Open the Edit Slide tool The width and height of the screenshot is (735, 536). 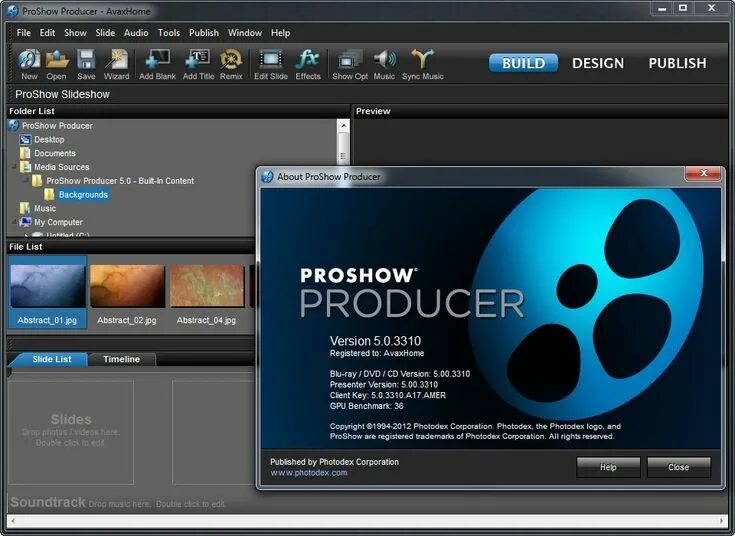coord(271,64)
